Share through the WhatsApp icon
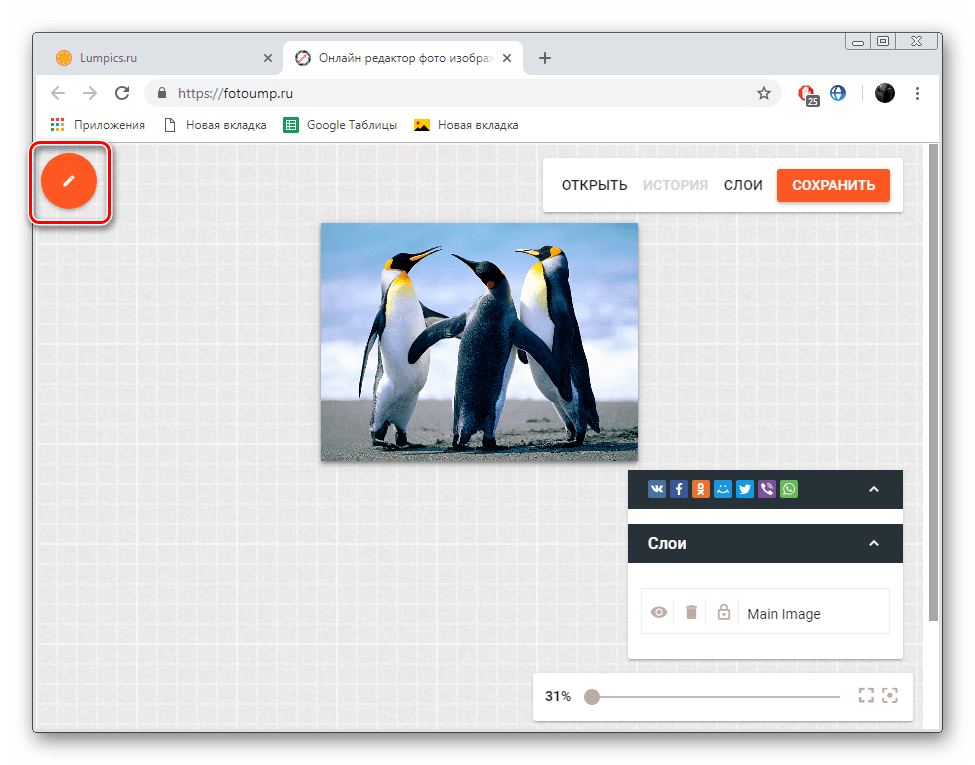This screenshot has width=975, height=765. coord(789,489)
